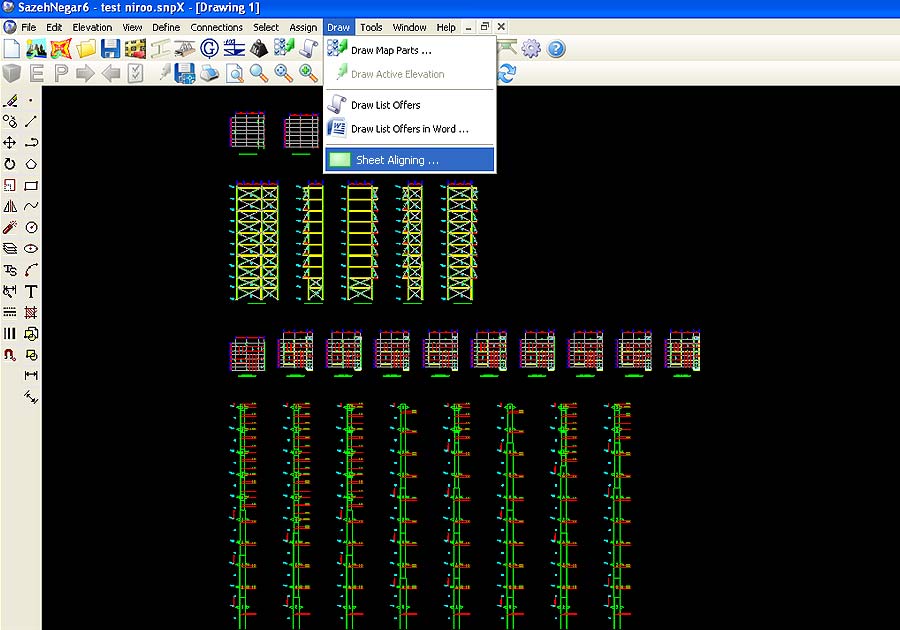This screenshot has height=630, width=900.
Task: Open the Tools menu
Action: point(371,27)
